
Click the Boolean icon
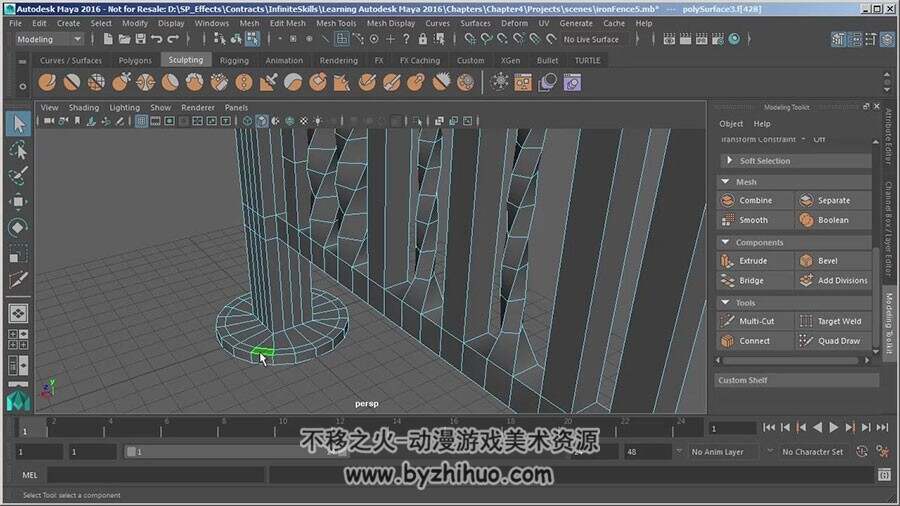click(806, 220)
